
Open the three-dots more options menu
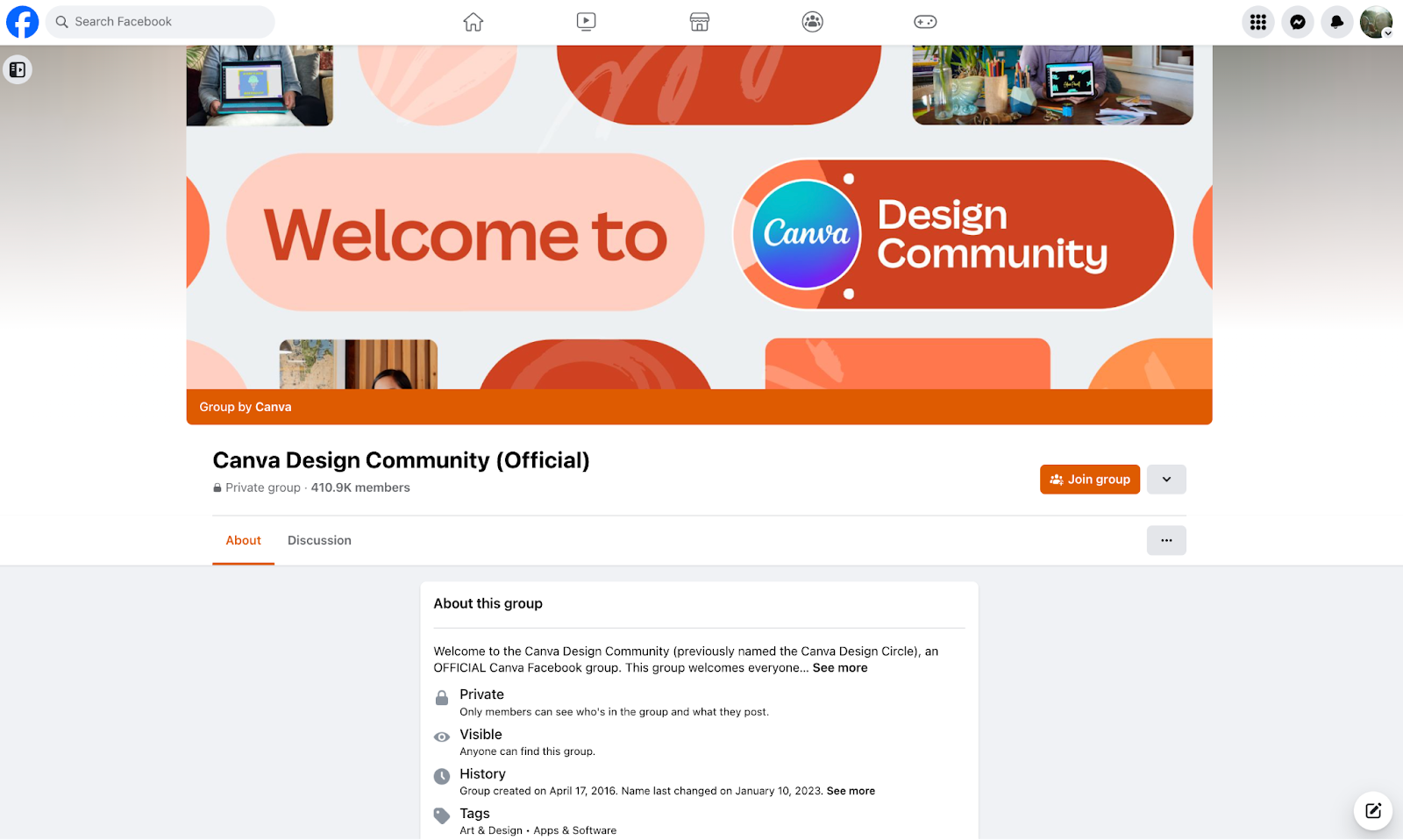[x=1165, y=540]
